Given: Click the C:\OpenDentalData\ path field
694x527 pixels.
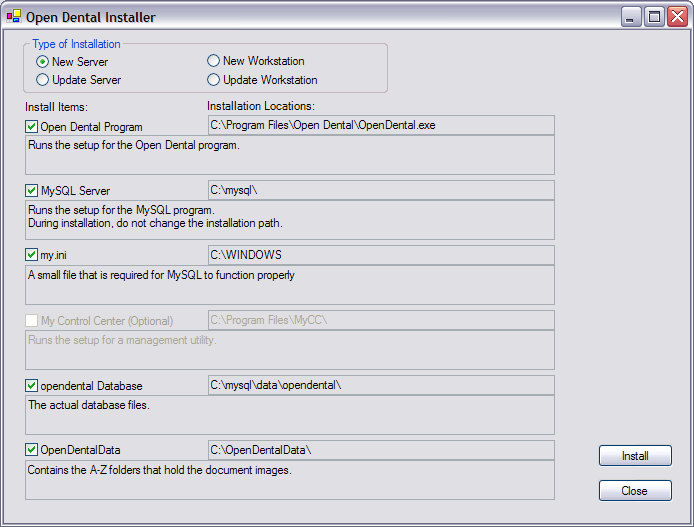Looking at the screenshot, I should (381, 450).
